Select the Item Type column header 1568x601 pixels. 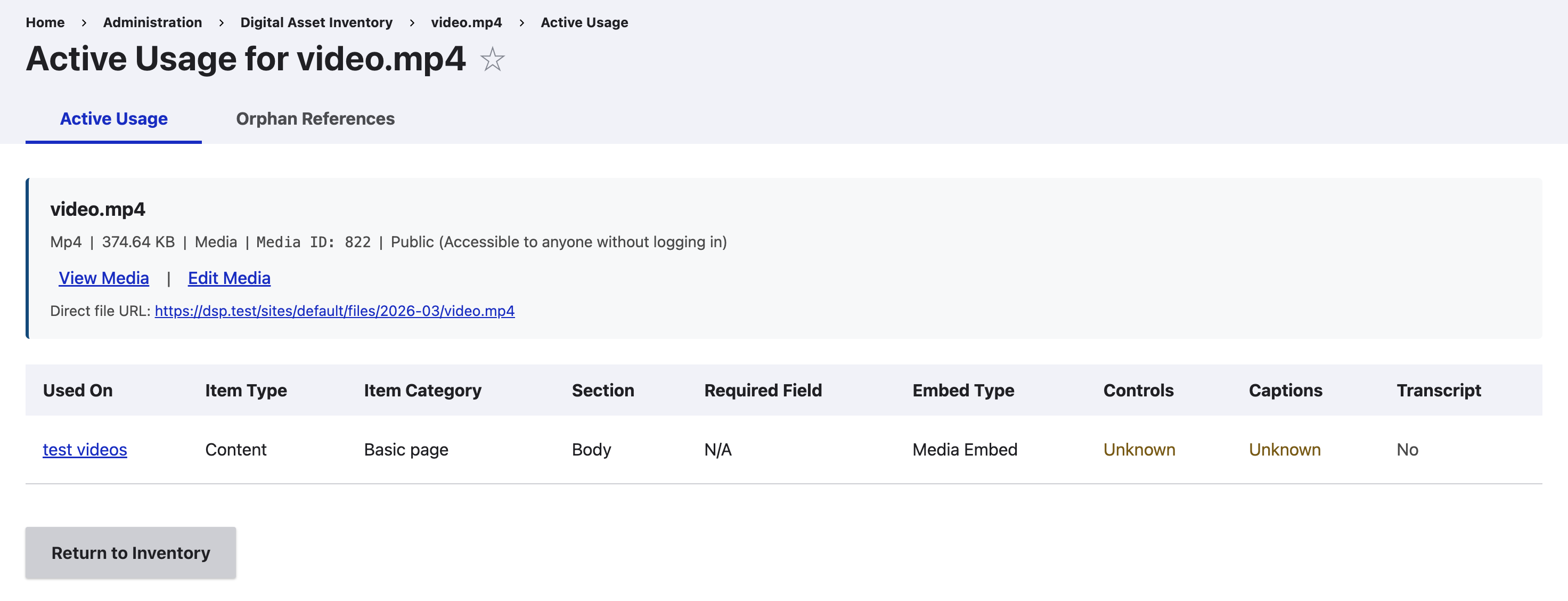(x=246, y=391)
